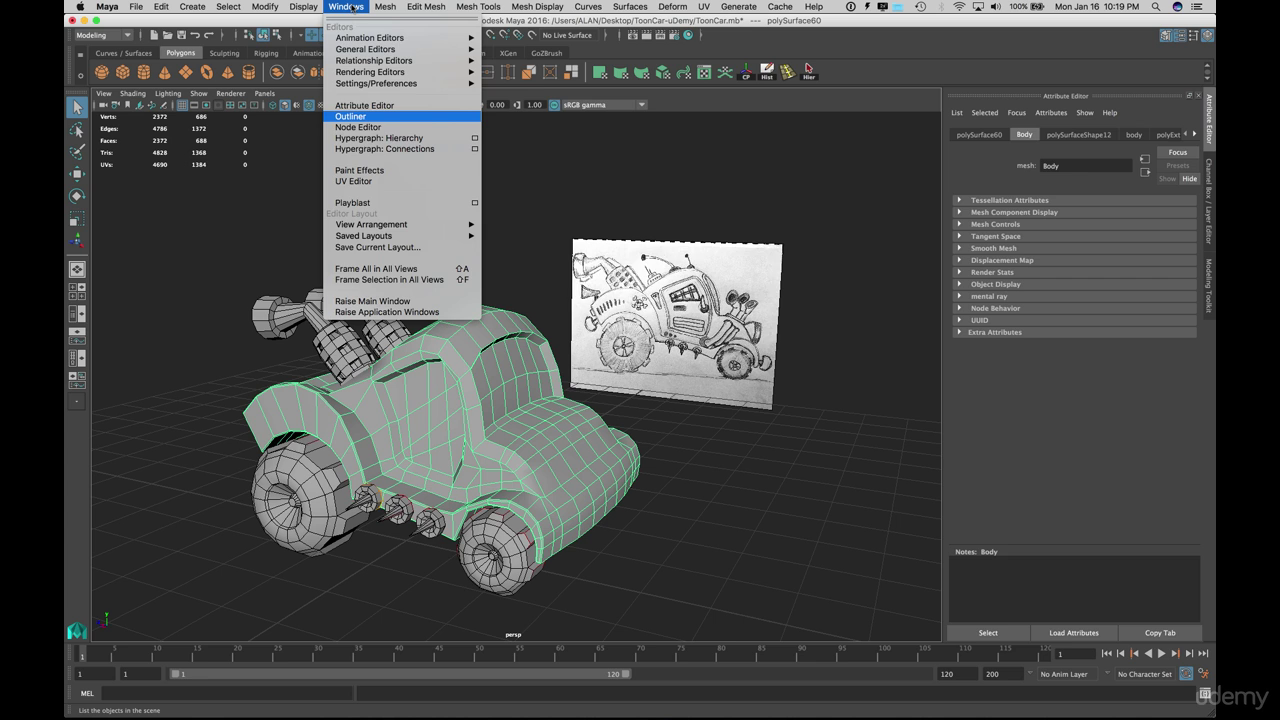The image size is (1280, 720).
Task: Click the Load Attributes button
Action: (1074, 633)
